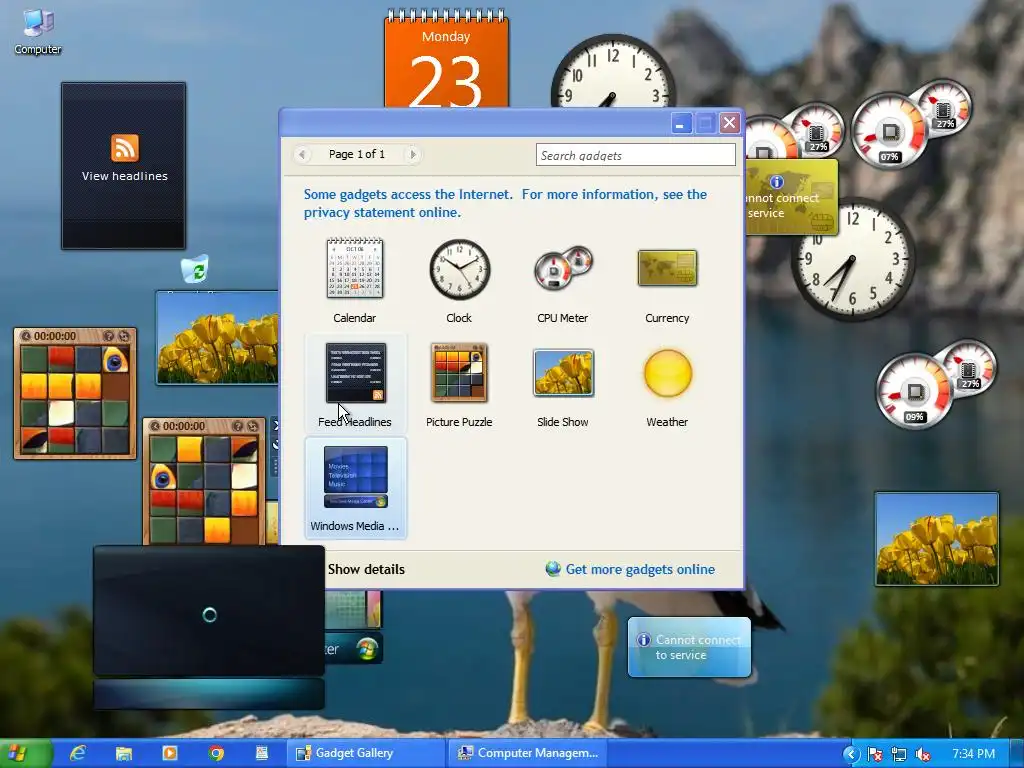
Task: Select the Weather gadget in Gadget Gallery
Action: point(667,384)
